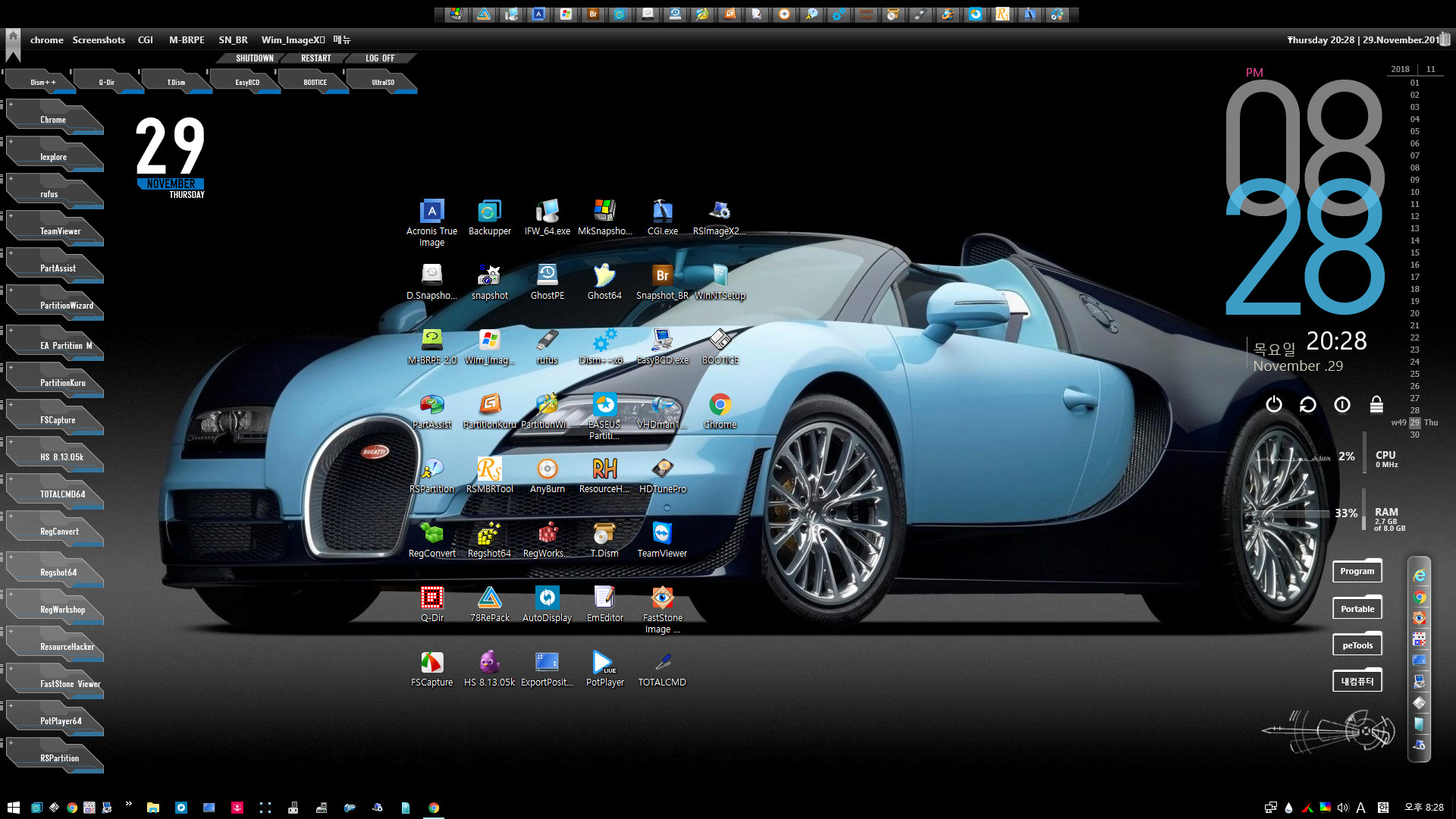This screenshot has height=819, width=1456.
Task: Launch CGI.exe desktop shortcut
Action: [662, 217]
